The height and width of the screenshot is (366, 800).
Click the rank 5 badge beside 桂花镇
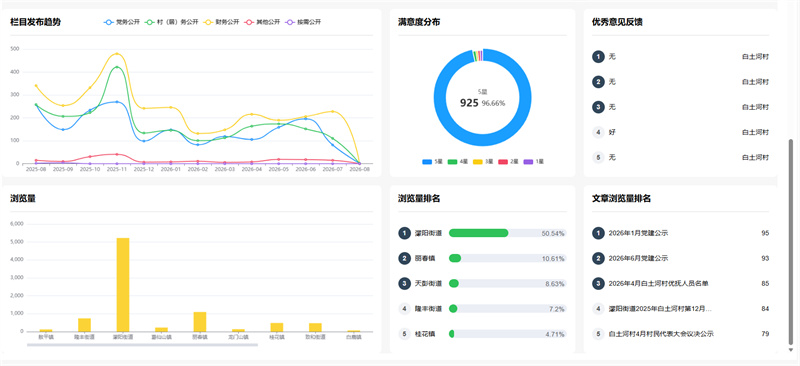tap(404, 334)
